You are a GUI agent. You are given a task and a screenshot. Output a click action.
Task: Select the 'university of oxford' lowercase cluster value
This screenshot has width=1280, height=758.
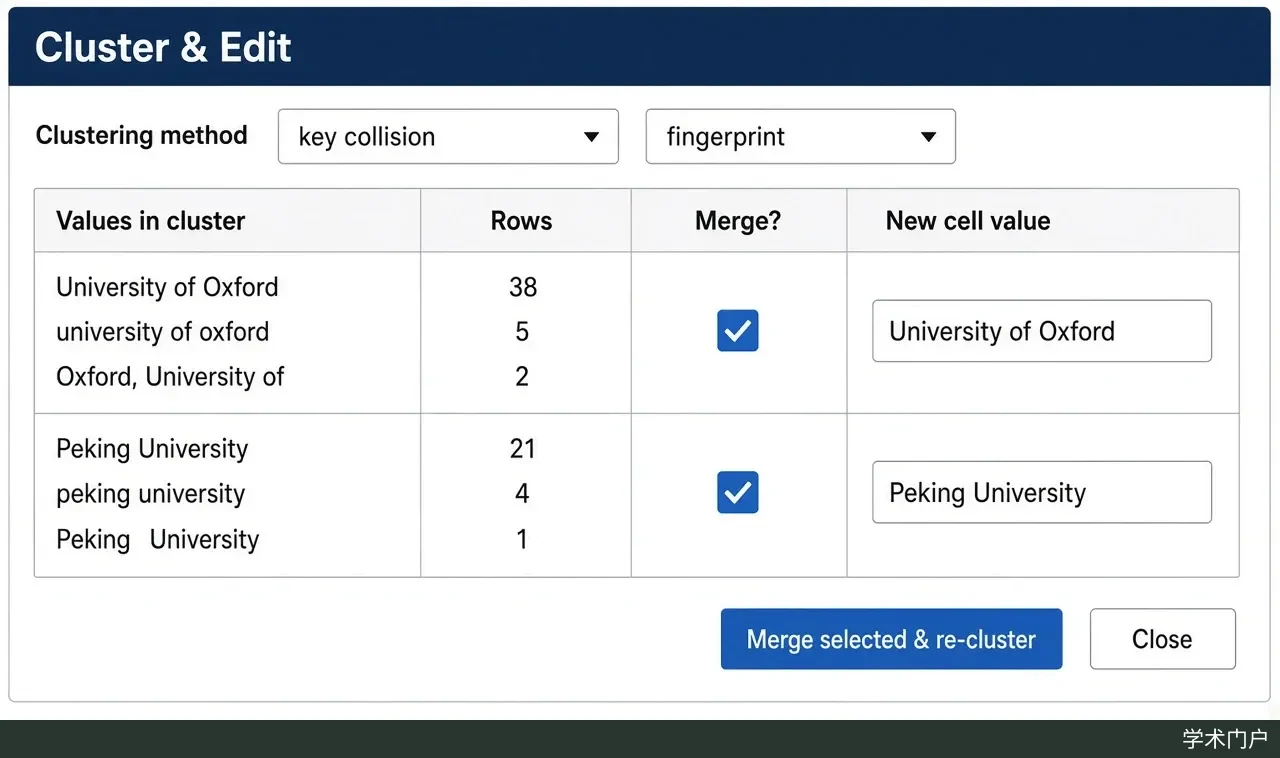coord(163,332)
